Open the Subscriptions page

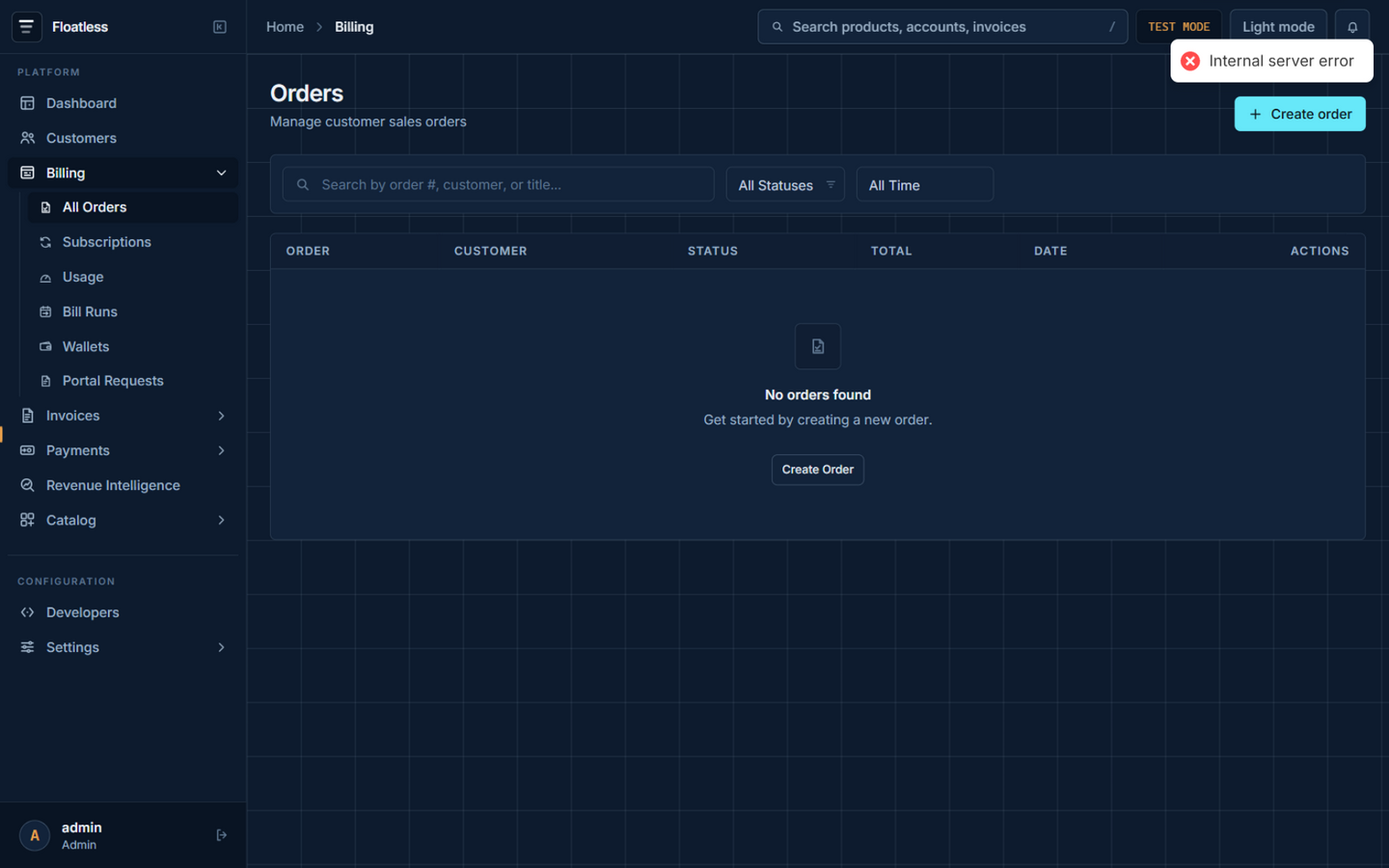coord(133,242)
